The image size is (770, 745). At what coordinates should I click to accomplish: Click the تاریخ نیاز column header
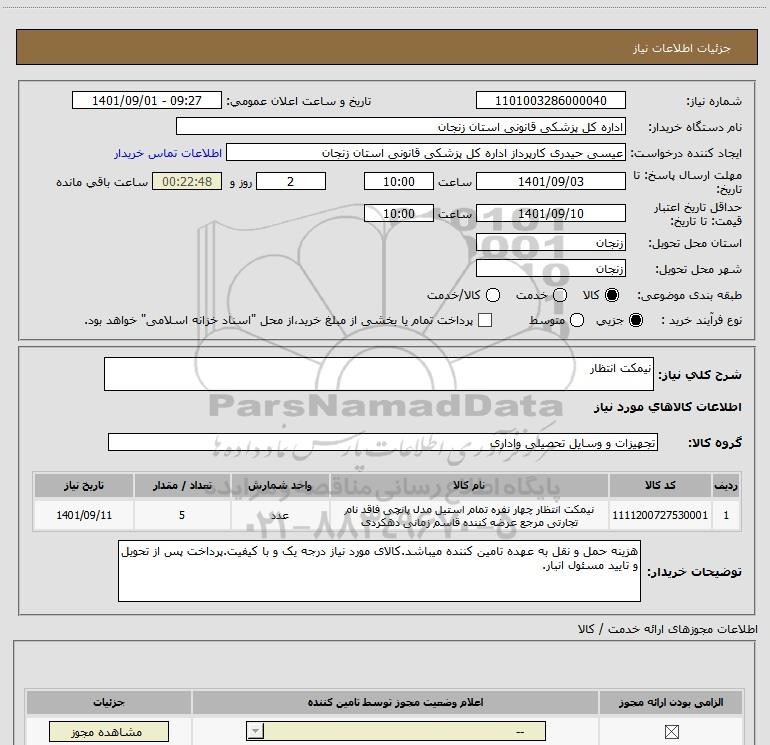pyautogui.click(x=83, y=485)
